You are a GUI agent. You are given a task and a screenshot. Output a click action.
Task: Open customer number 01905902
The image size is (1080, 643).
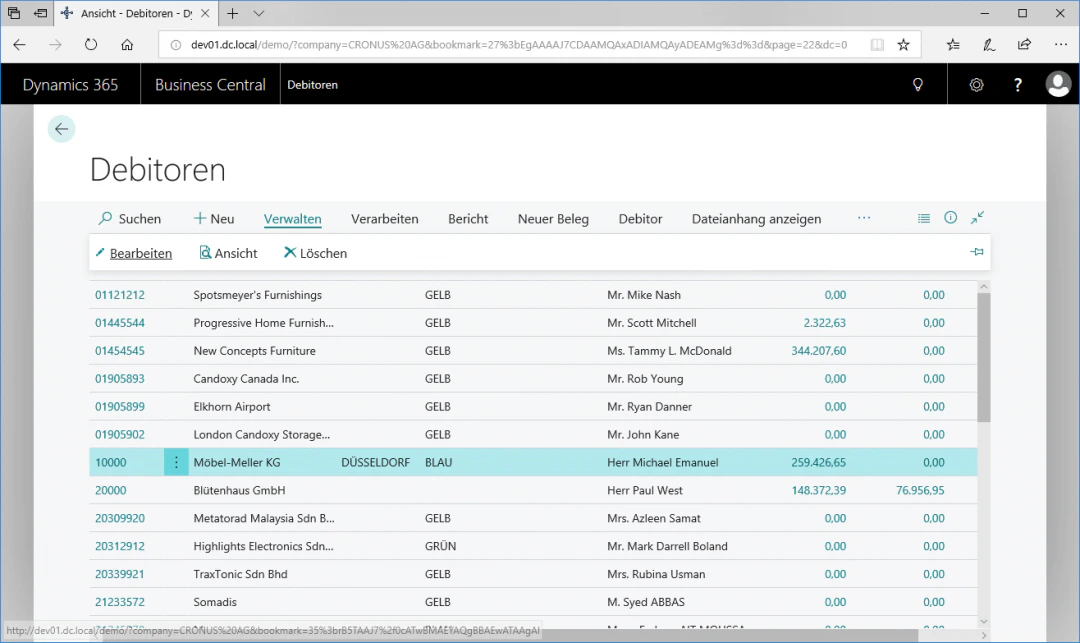point(120,434)
